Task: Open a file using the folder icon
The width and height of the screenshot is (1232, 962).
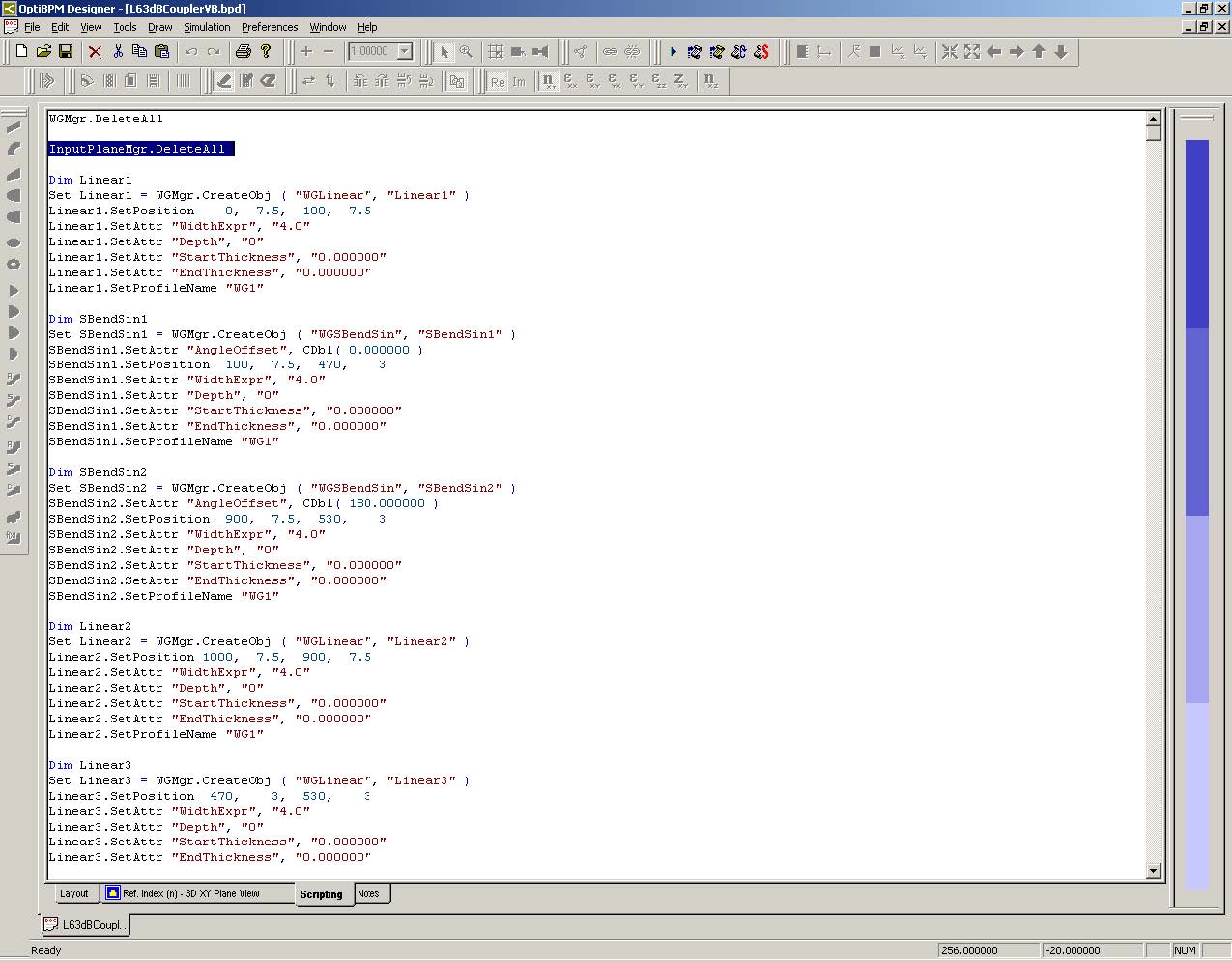Action: coord(43,52)
